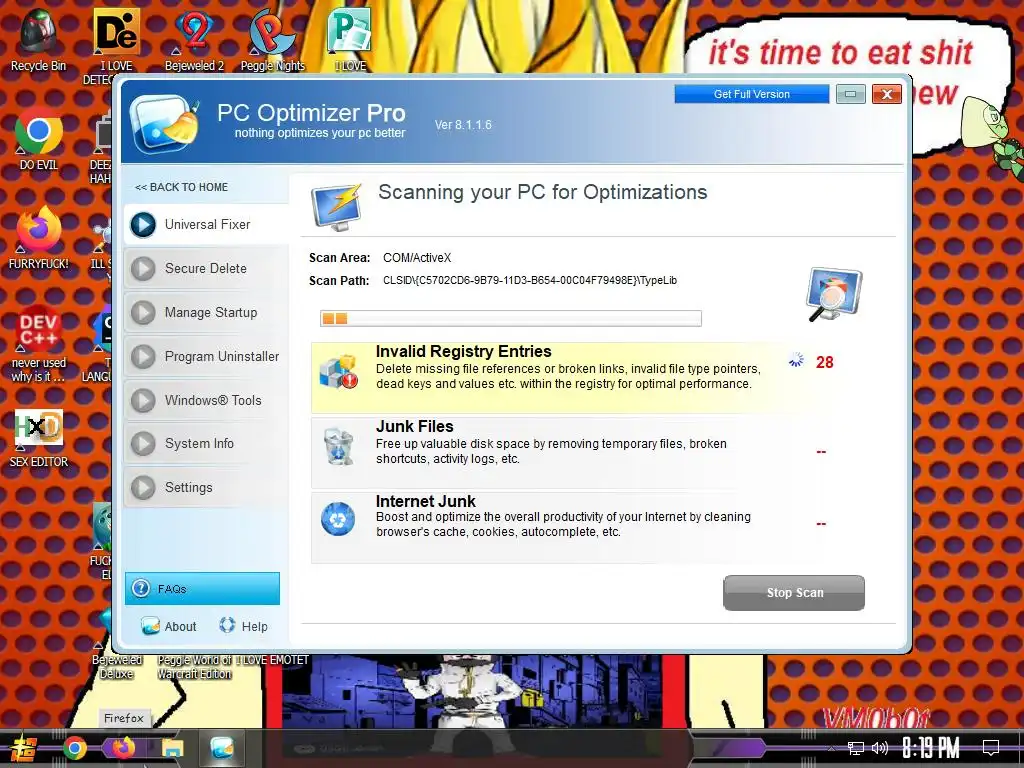Image resolution: width=1024 pixels, height=768 pixels.
Task: Click the Junk Files heading
Action: [x=415, y=426]
